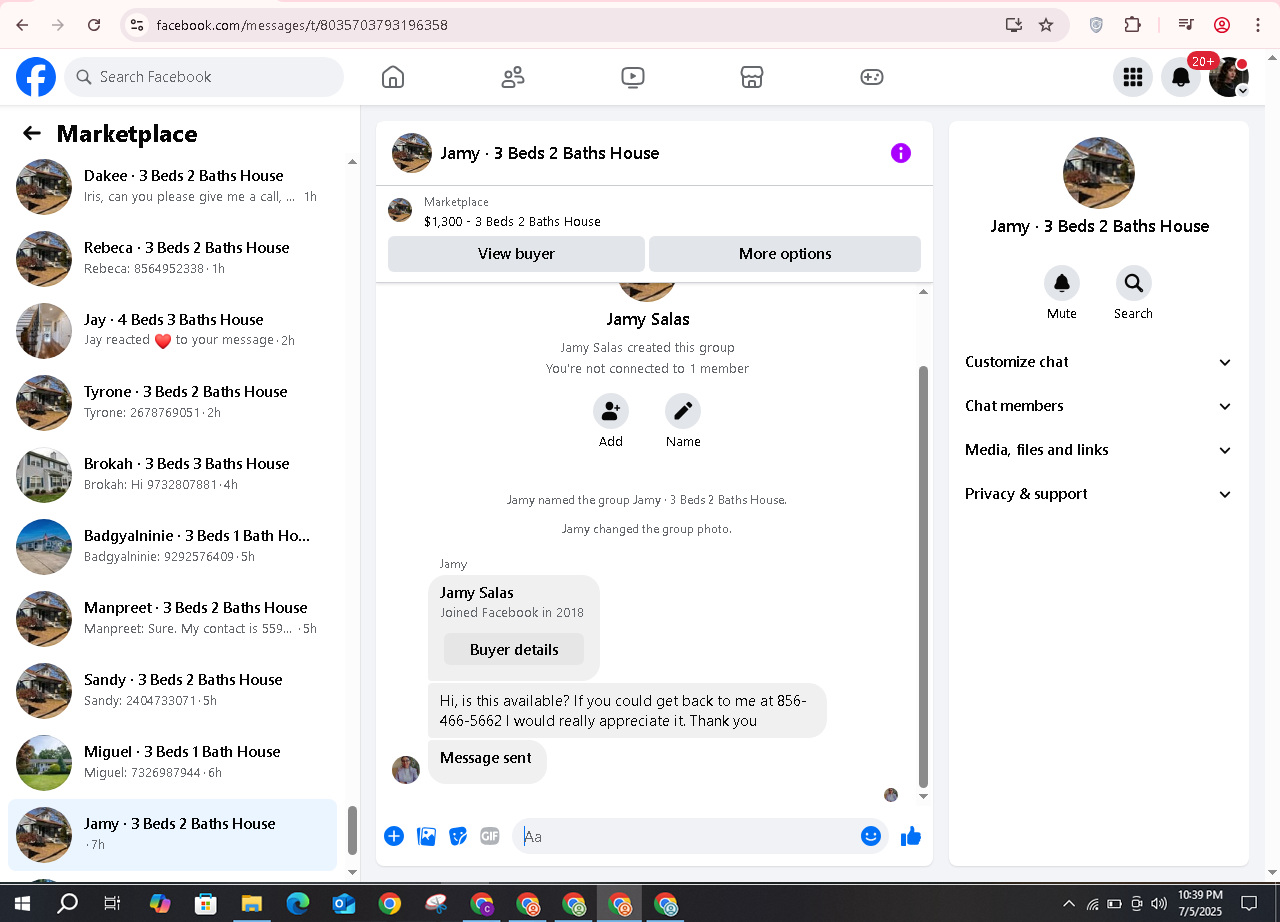Open the Tyrone conversation
This screenshot has height=922, width=1280.
coord(173,403)
